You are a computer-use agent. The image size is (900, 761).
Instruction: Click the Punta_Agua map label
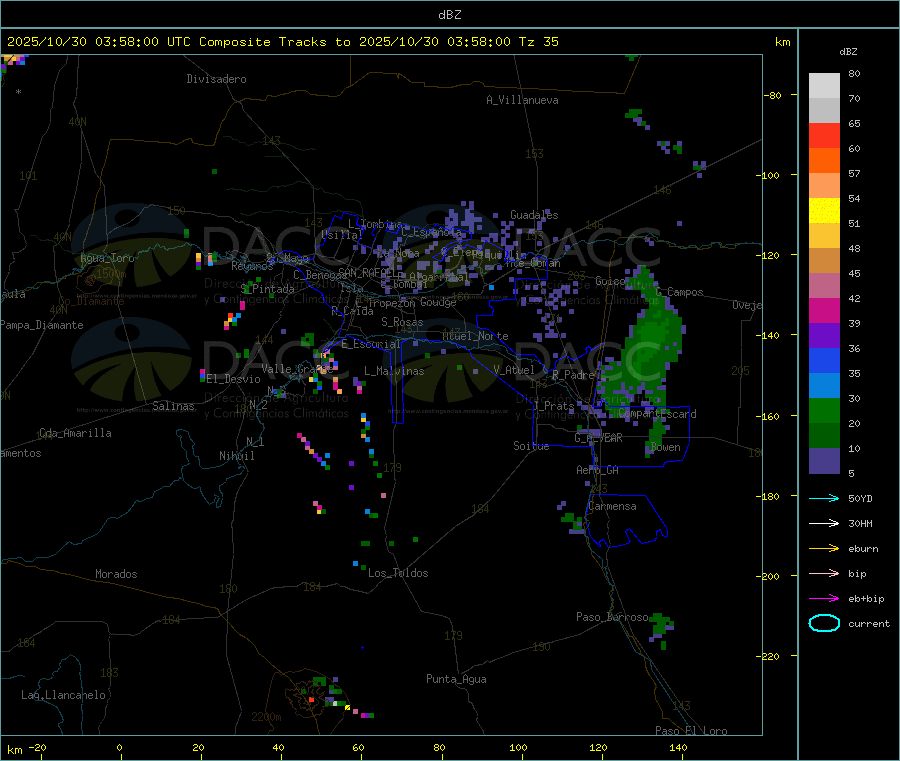[456, 679]
